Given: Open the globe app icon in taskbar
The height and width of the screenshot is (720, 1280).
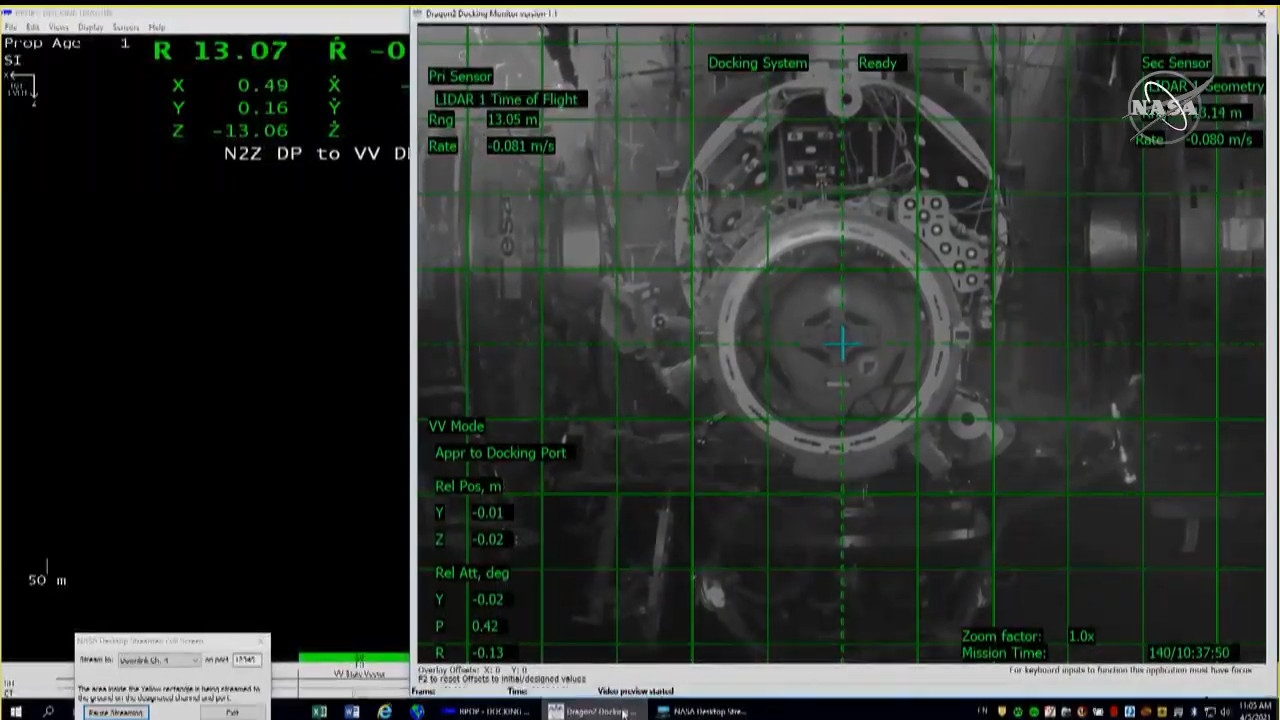Looking at the screenshot, I should (417, 711).
